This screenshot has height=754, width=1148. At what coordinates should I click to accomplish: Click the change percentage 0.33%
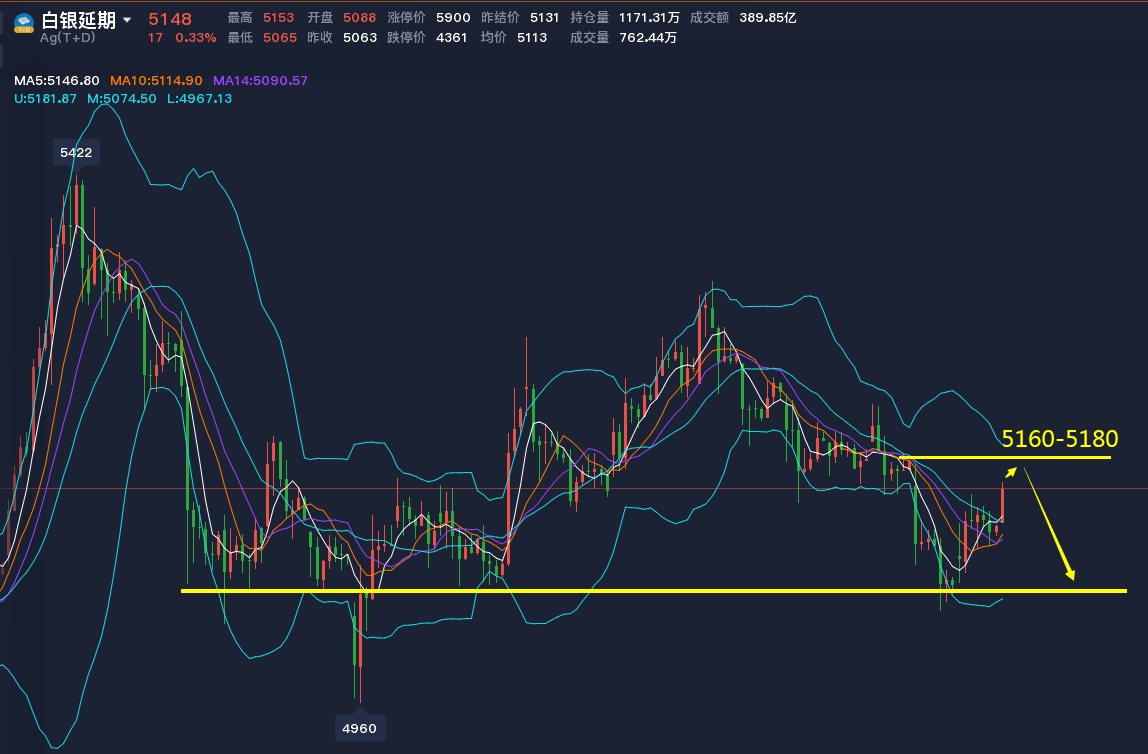(195, 37)
